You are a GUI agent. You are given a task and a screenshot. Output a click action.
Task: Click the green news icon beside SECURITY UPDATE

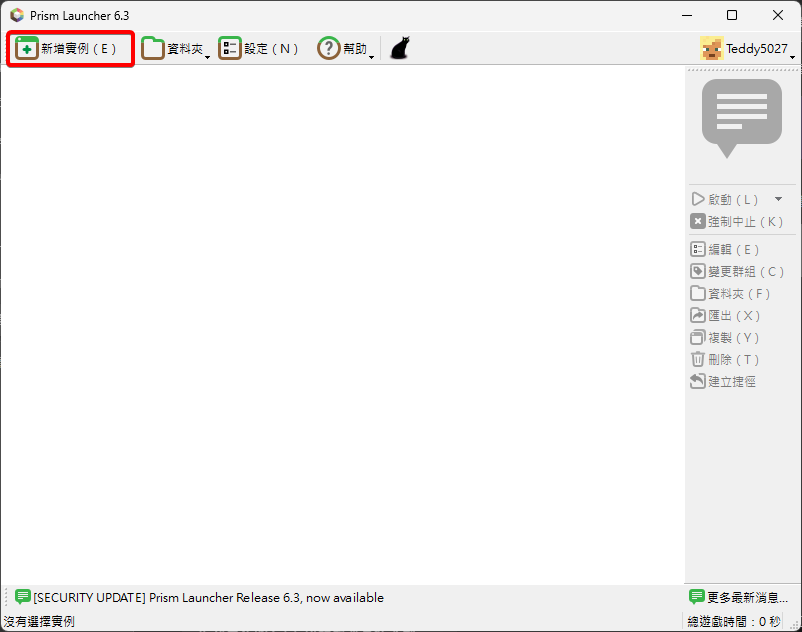point(23,597)
